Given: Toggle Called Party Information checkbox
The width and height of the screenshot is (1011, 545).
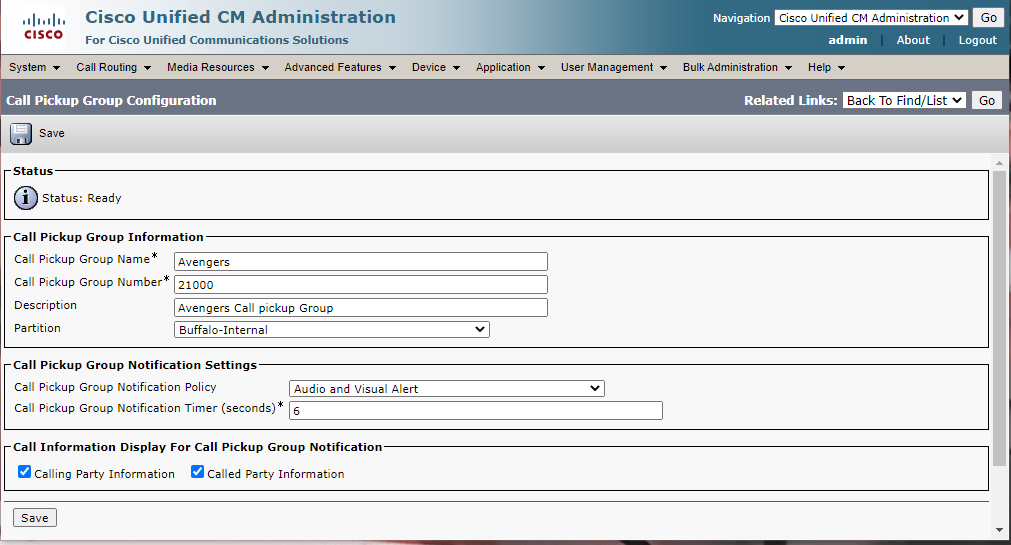Looking at the screenshot, I should (197, 471).
